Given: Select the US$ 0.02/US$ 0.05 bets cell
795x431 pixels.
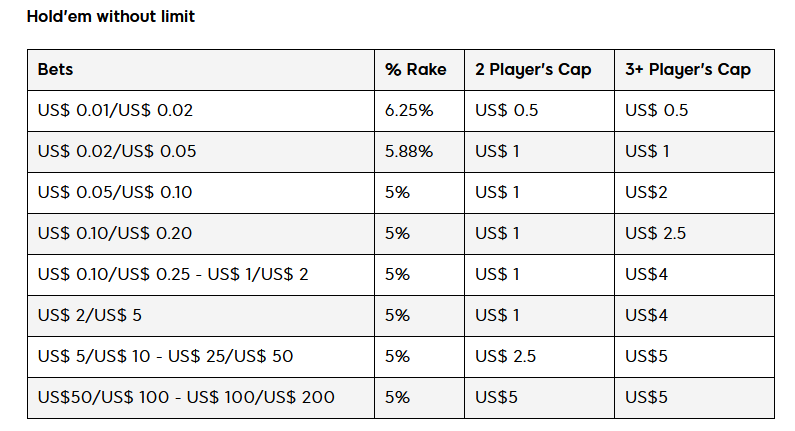Looking at the screenshot, I should pos(117,152).
